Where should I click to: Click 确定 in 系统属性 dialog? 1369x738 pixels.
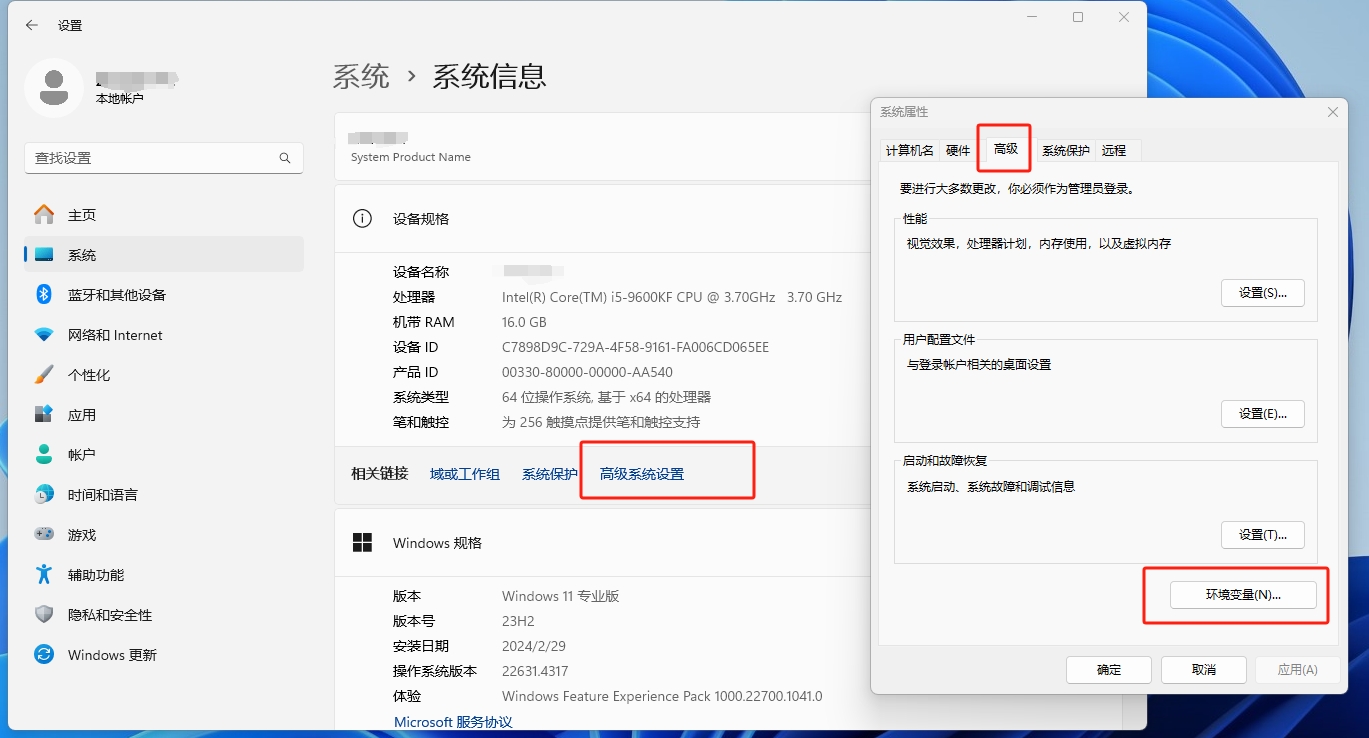point(1109,670)
